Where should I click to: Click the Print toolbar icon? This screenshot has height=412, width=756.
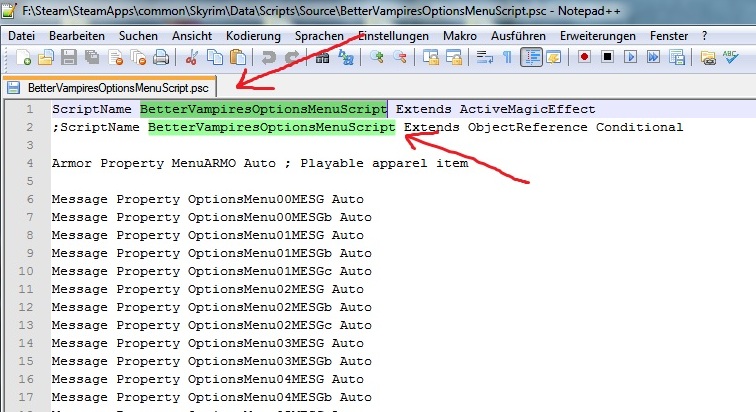(x=159, y=58)
